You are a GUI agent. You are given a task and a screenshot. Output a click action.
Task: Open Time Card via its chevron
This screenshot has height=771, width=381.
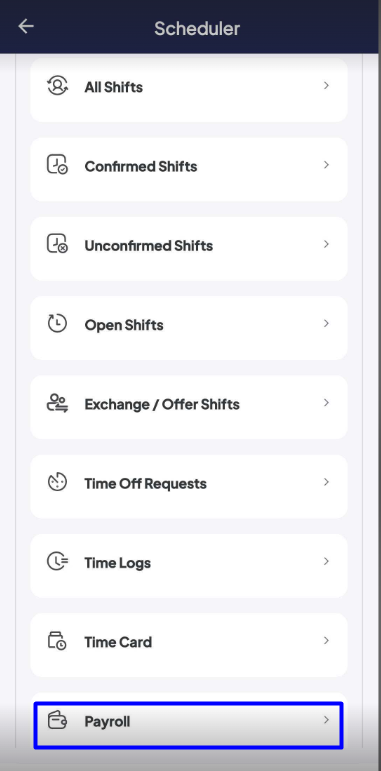326,641
